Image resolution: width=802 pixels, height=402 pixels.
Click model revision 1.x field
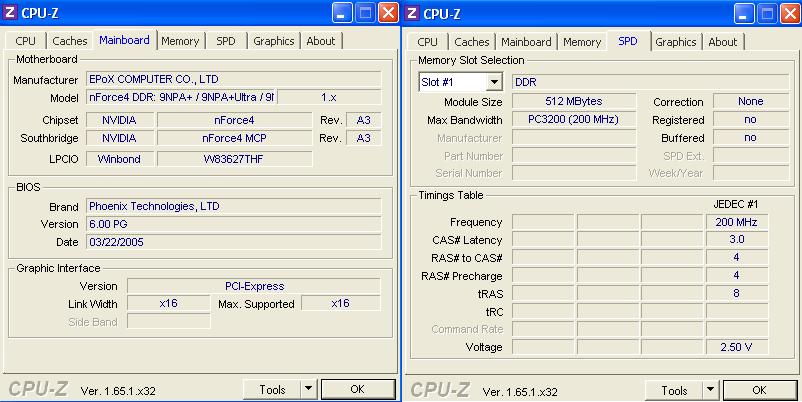[329, 97]
